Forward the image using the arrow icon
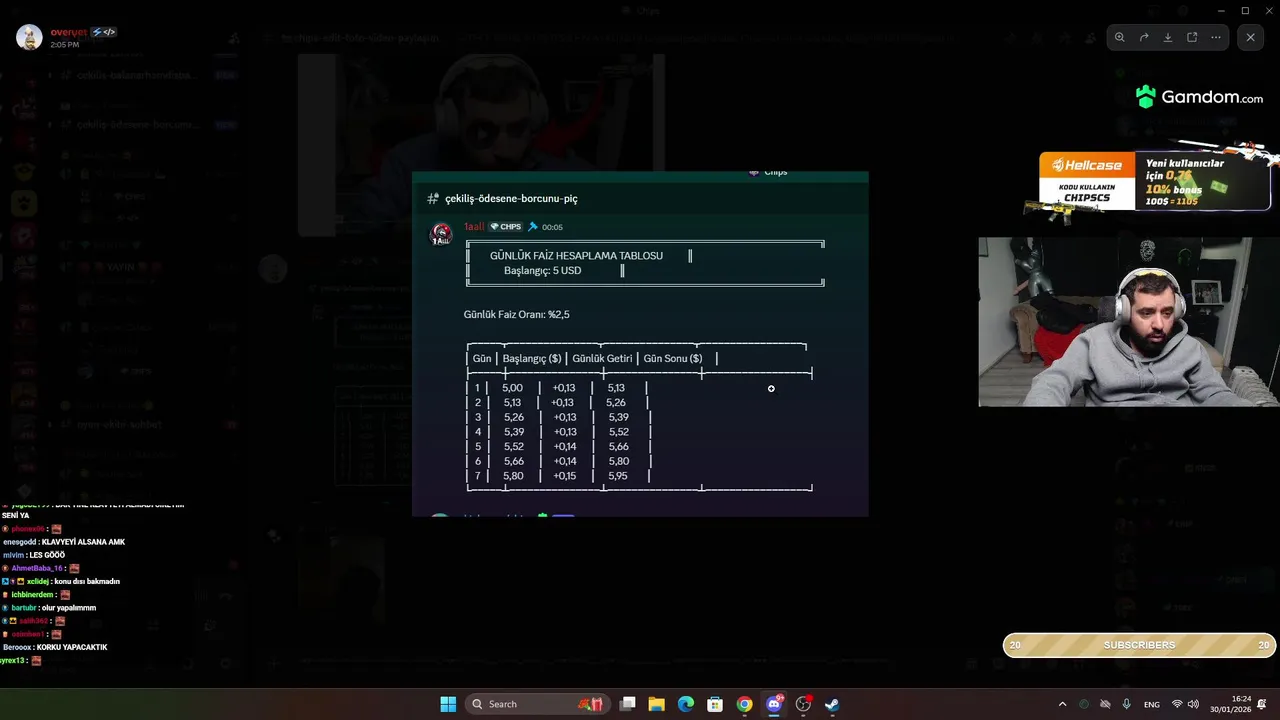The image size is (1280, 720). 1144,37
